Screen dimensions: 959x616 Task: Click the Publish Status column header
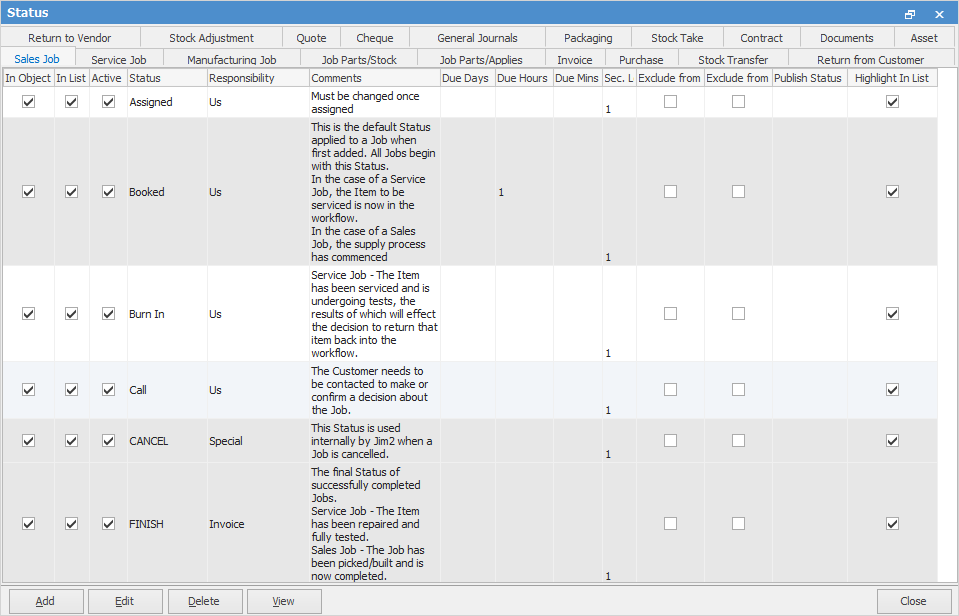pyautogui.click(x=810, y=78)
